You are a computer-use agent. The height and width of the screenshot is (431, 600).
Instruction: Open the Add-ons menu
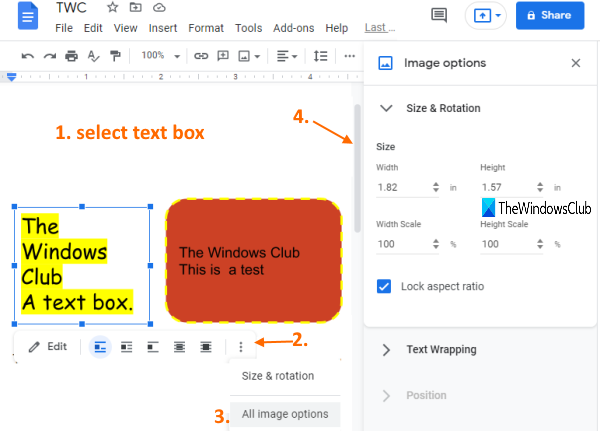tap(293, 28)
